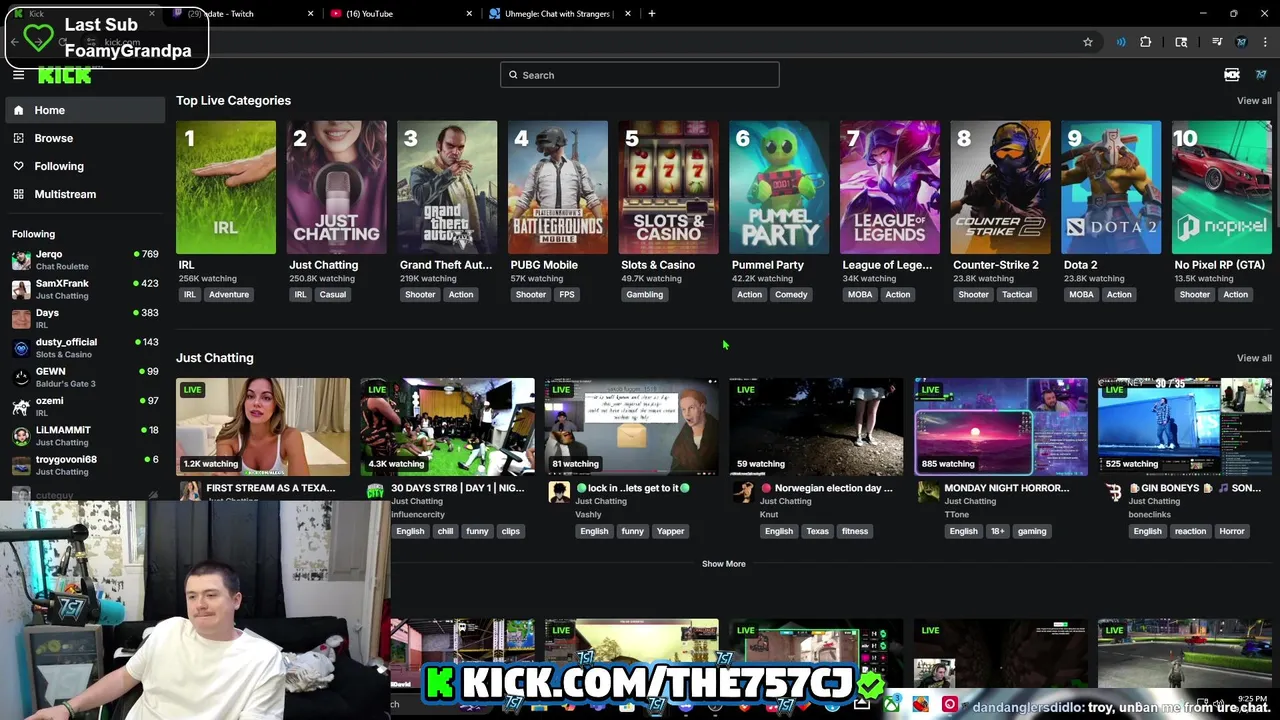Click the Gambling tag under Slots & Casino
This screenshot has width=1280, height=720.
[644, 295]
